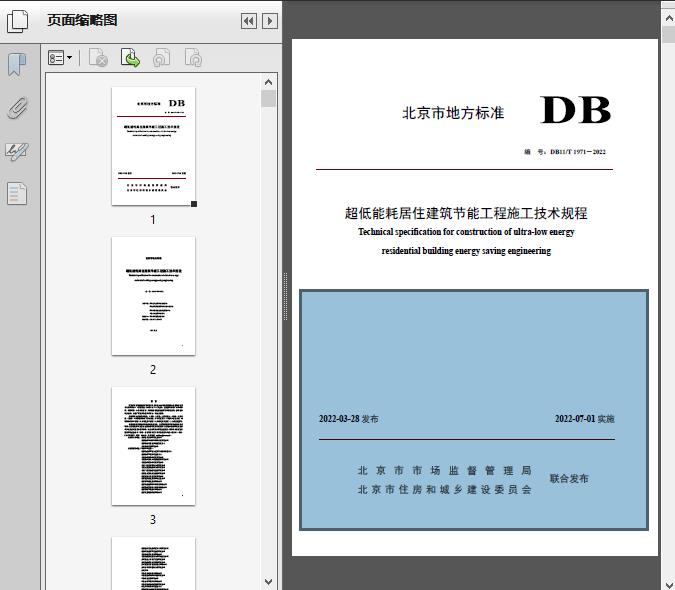The width and height of the screenshot is (675, 590).
Task: Open the Attachments paperclip panel
Action: point(17,108)
